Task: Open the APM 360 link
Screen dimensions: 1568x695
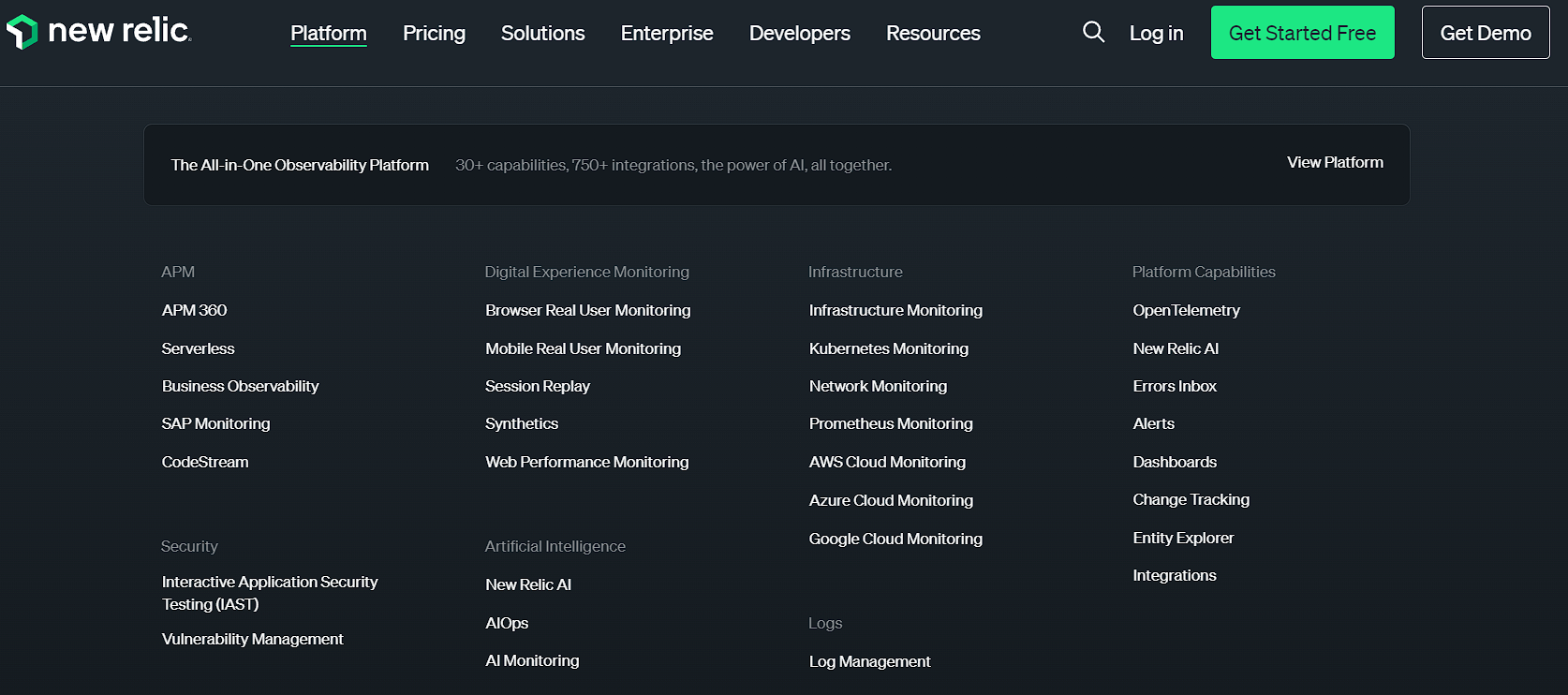Action: tap(194, 310)
